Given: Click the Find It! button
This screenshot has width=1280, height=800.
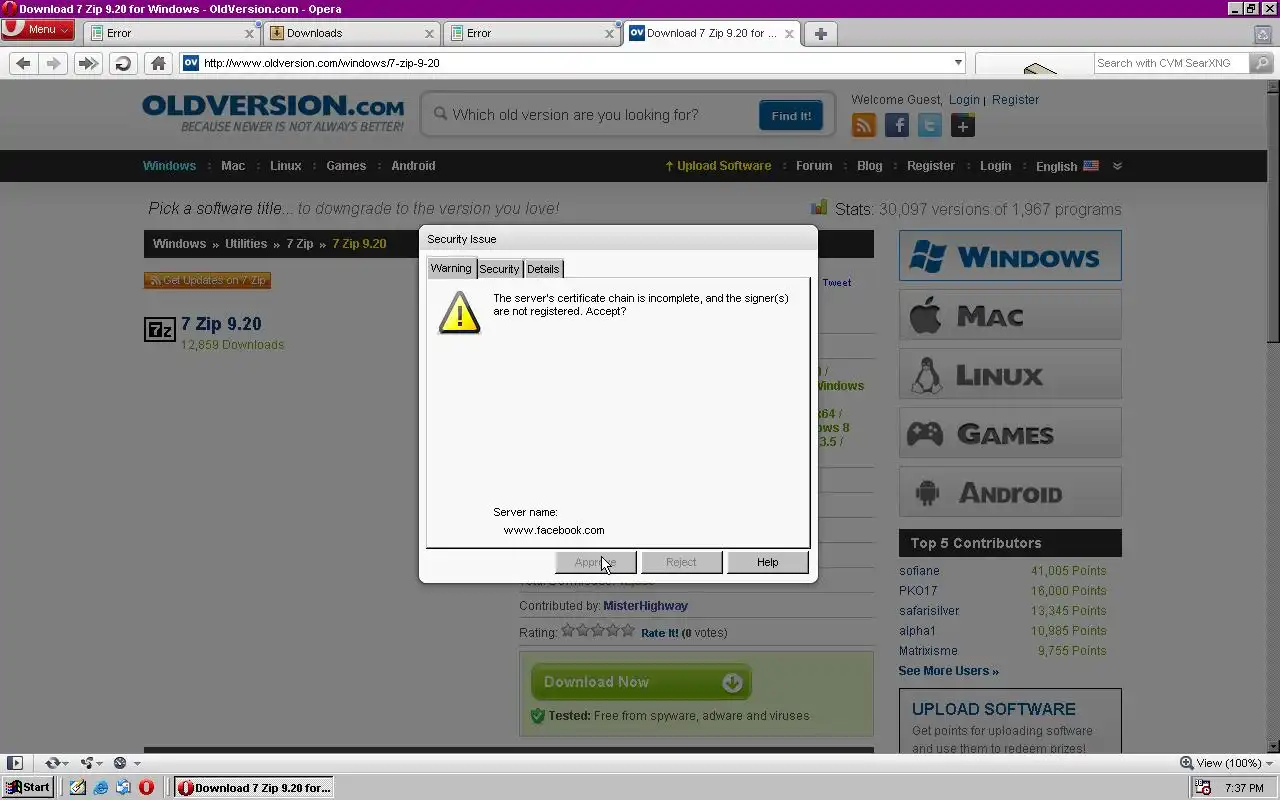Looking at the screenshot, I should (x=791, y=115).
